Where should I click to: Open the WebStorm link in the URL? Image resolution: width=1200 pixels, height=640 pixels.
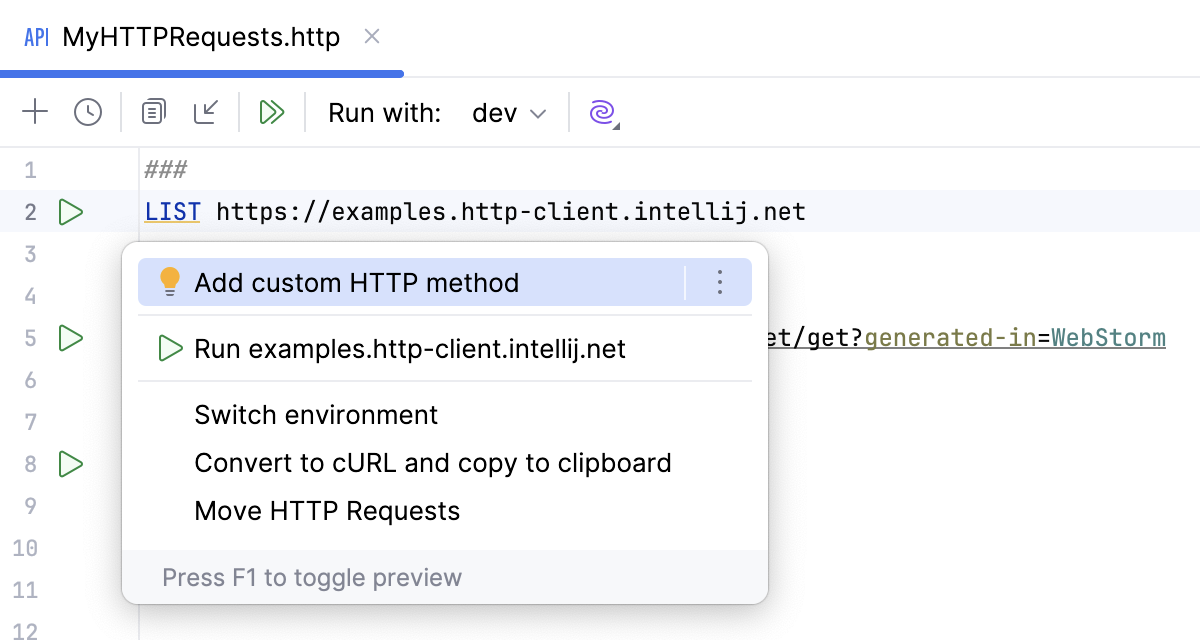1108,338
